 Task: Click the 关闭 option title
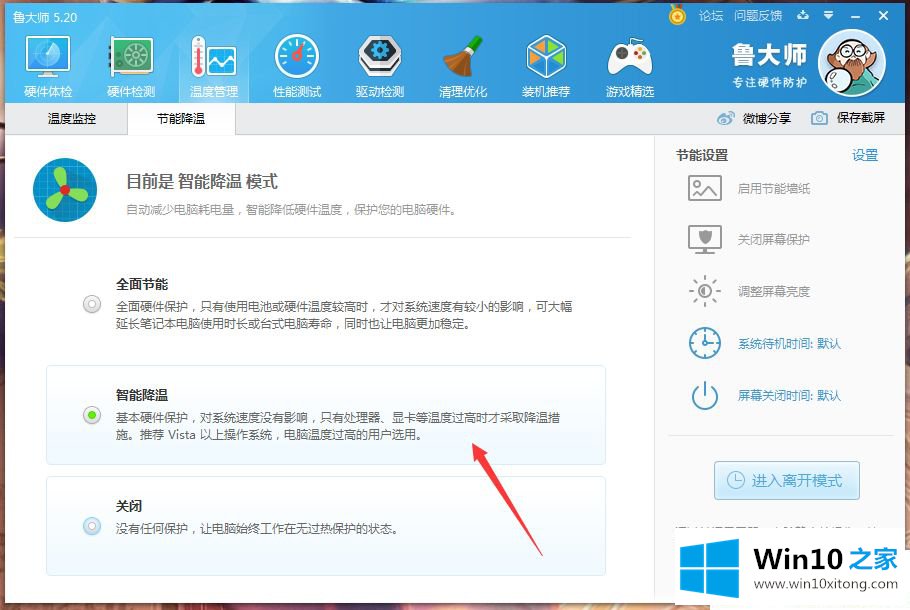point(129,506)
